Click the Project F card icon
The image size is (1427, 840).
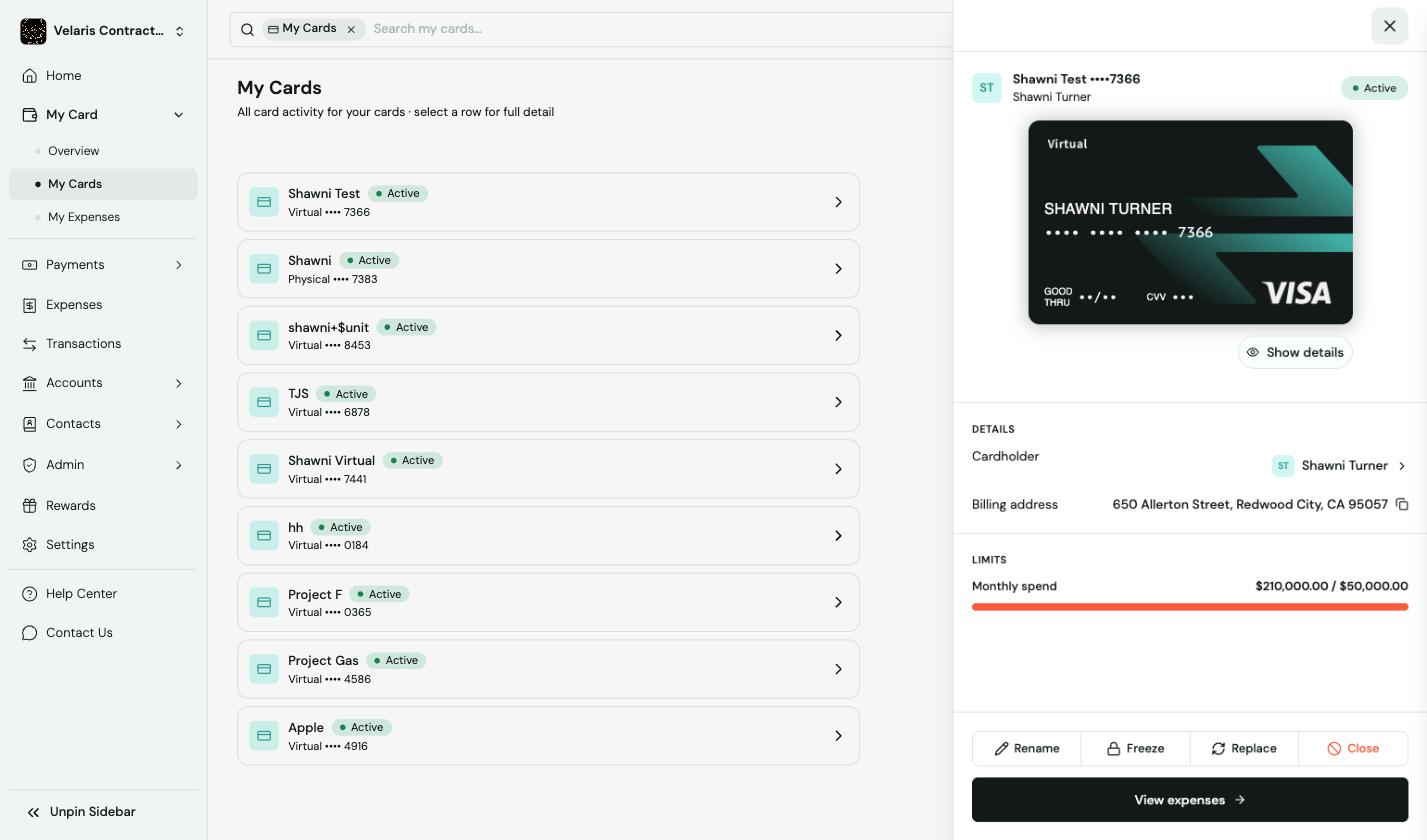(x=264, y=602)
